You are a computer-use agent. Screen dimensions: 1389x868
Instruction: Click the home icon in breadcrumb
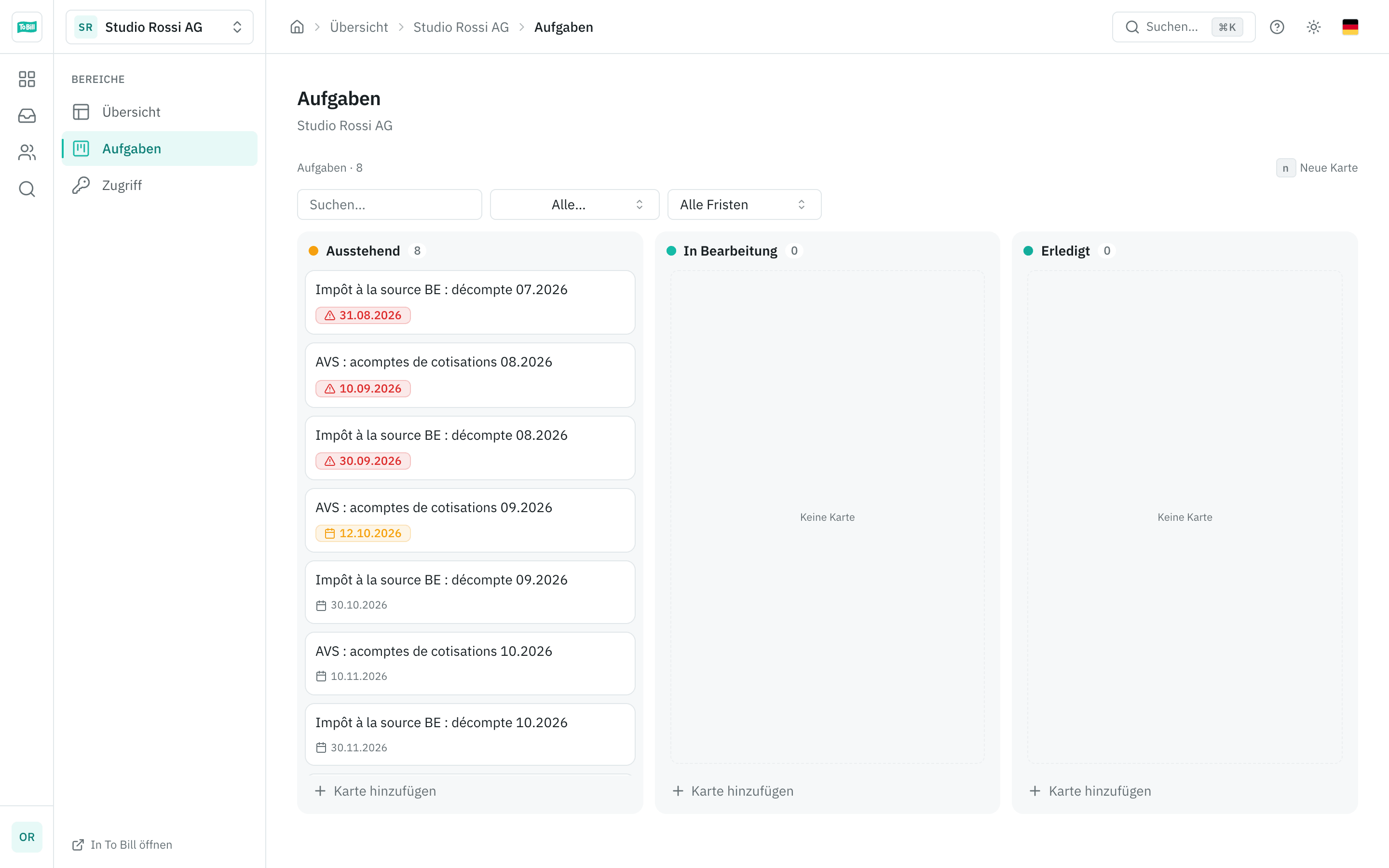point(297,27)
